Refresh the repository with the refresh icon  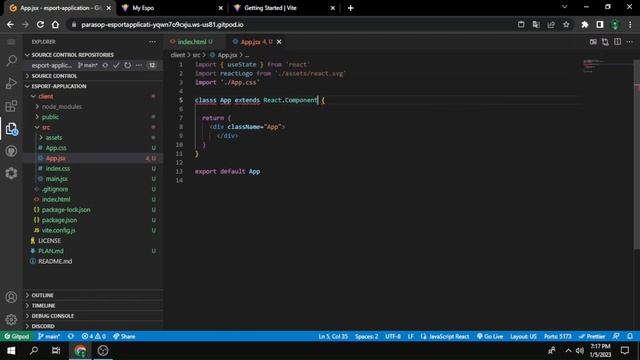coord(128,65)
